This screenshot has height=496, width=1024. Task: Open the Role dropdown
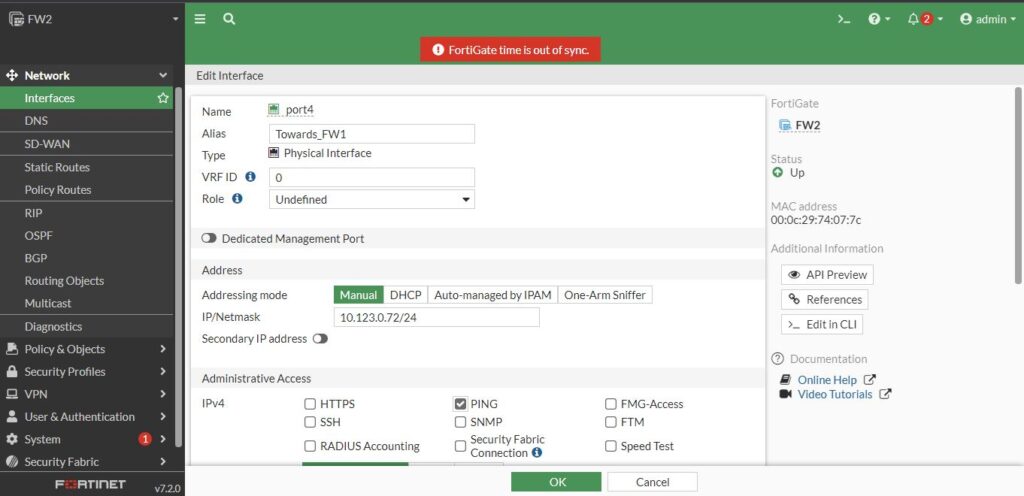click(x=372, y=199)
